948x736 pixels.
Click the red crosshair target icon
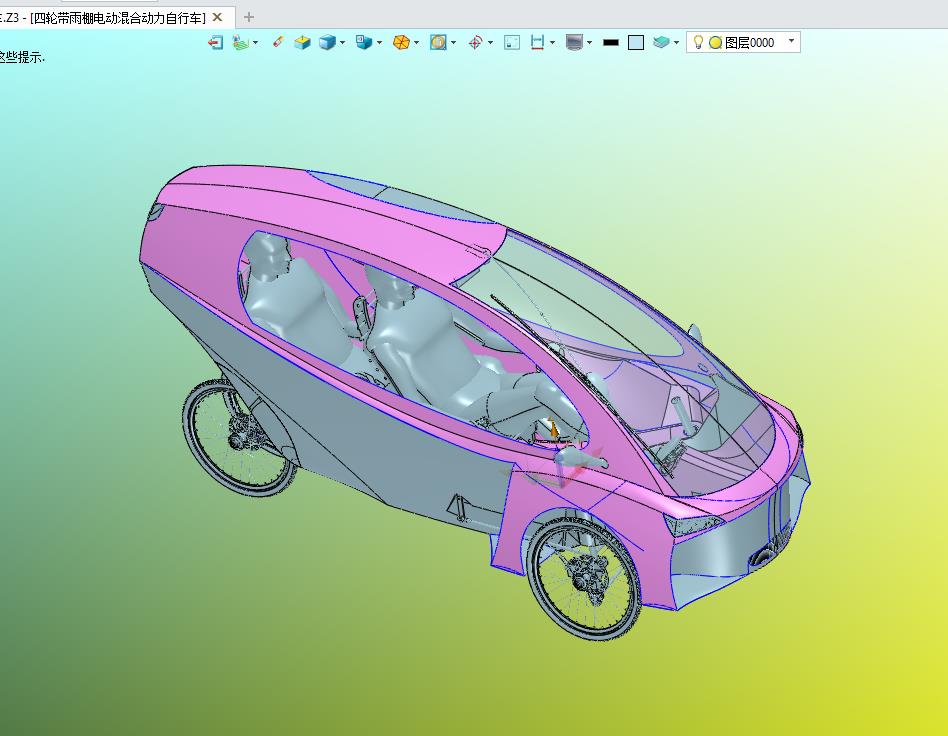pyautogui.click(x=475, y=43)
